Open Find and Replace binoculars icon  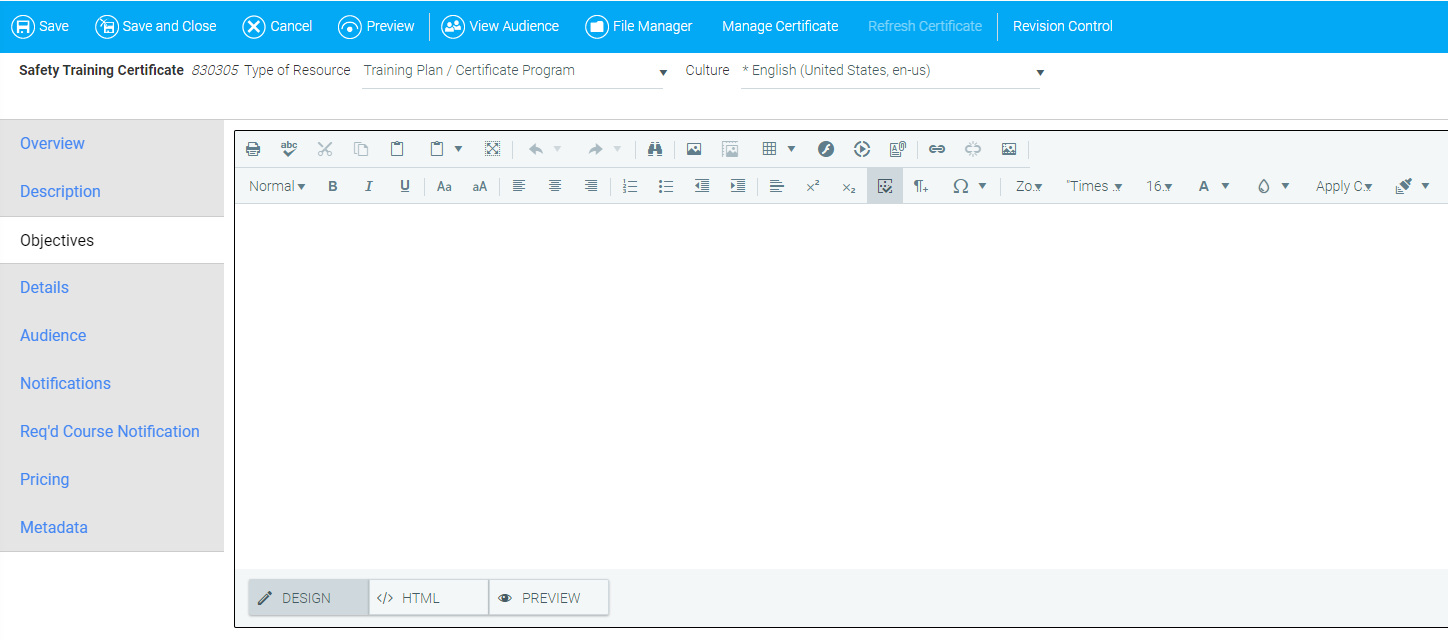[x=655, y=149]
